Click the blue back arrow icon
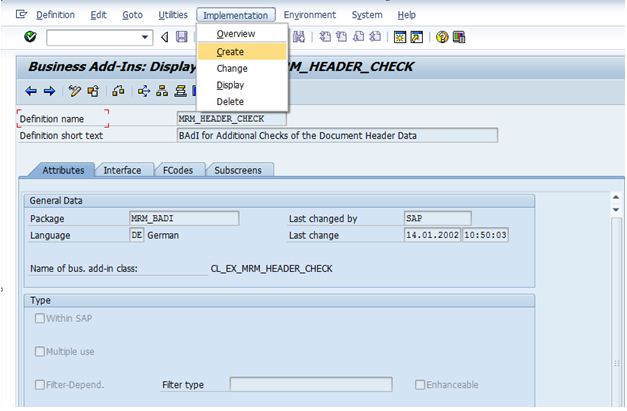The width and height of the screenshot is (627, 411). tap(31, 91)
